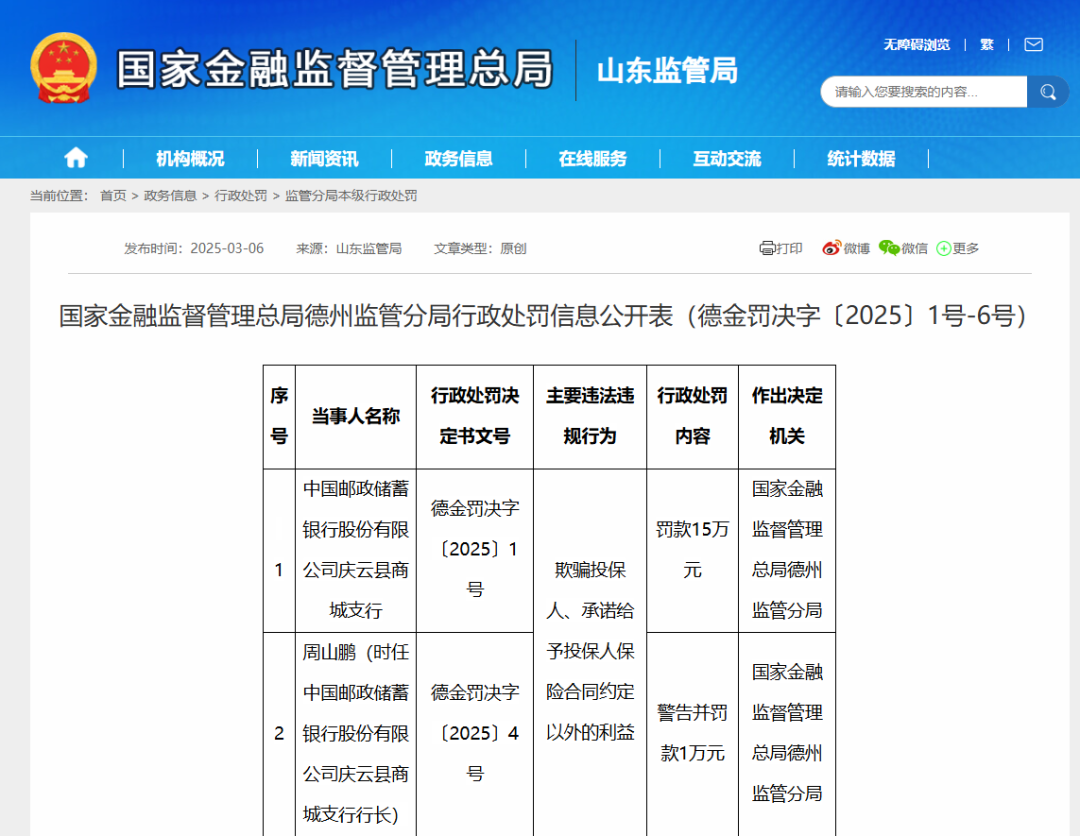This screenshot has height=836, width=1080.
Task: Click the 山东监管局 heading
Action: [667, 70]
